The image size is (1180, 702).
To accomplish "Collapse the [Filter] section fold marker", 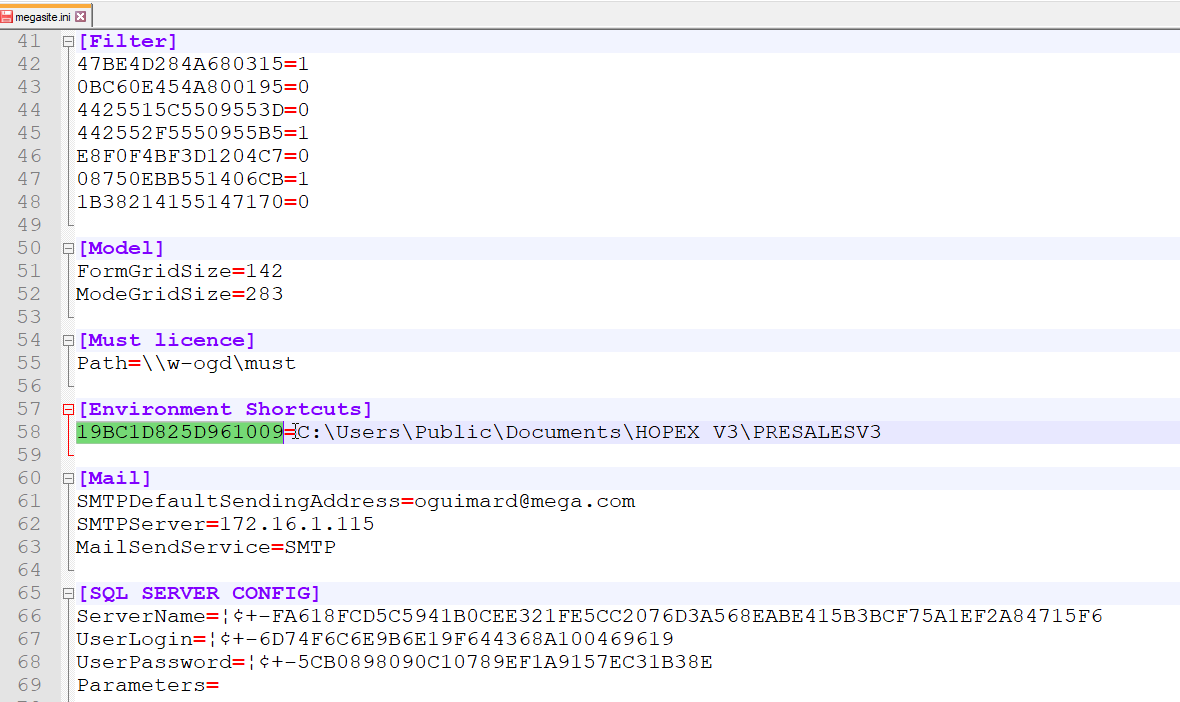I will pyautogui.click(x=66, y=41).
